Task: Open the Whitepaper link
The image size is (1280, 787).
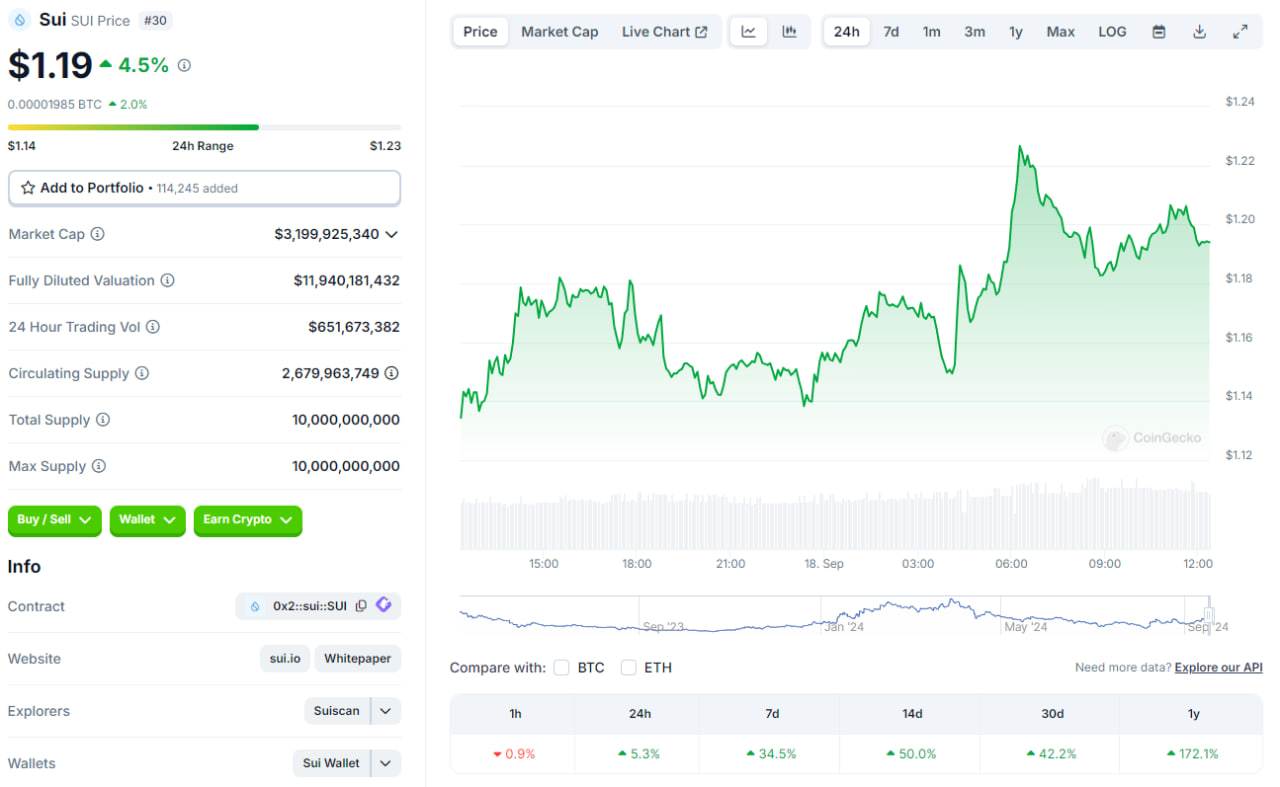Action: click(x=357, y=659)
